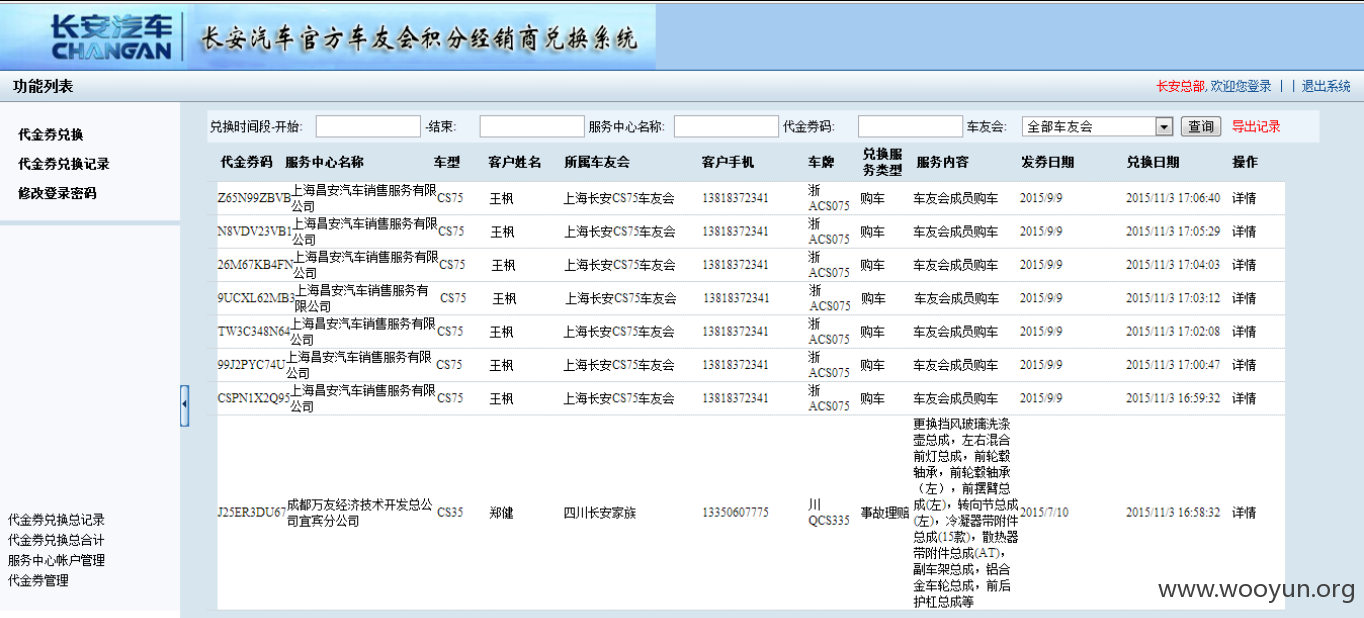
Task: Open 修改登录密码 in the sidebar
Action: [x=57, y=193]
